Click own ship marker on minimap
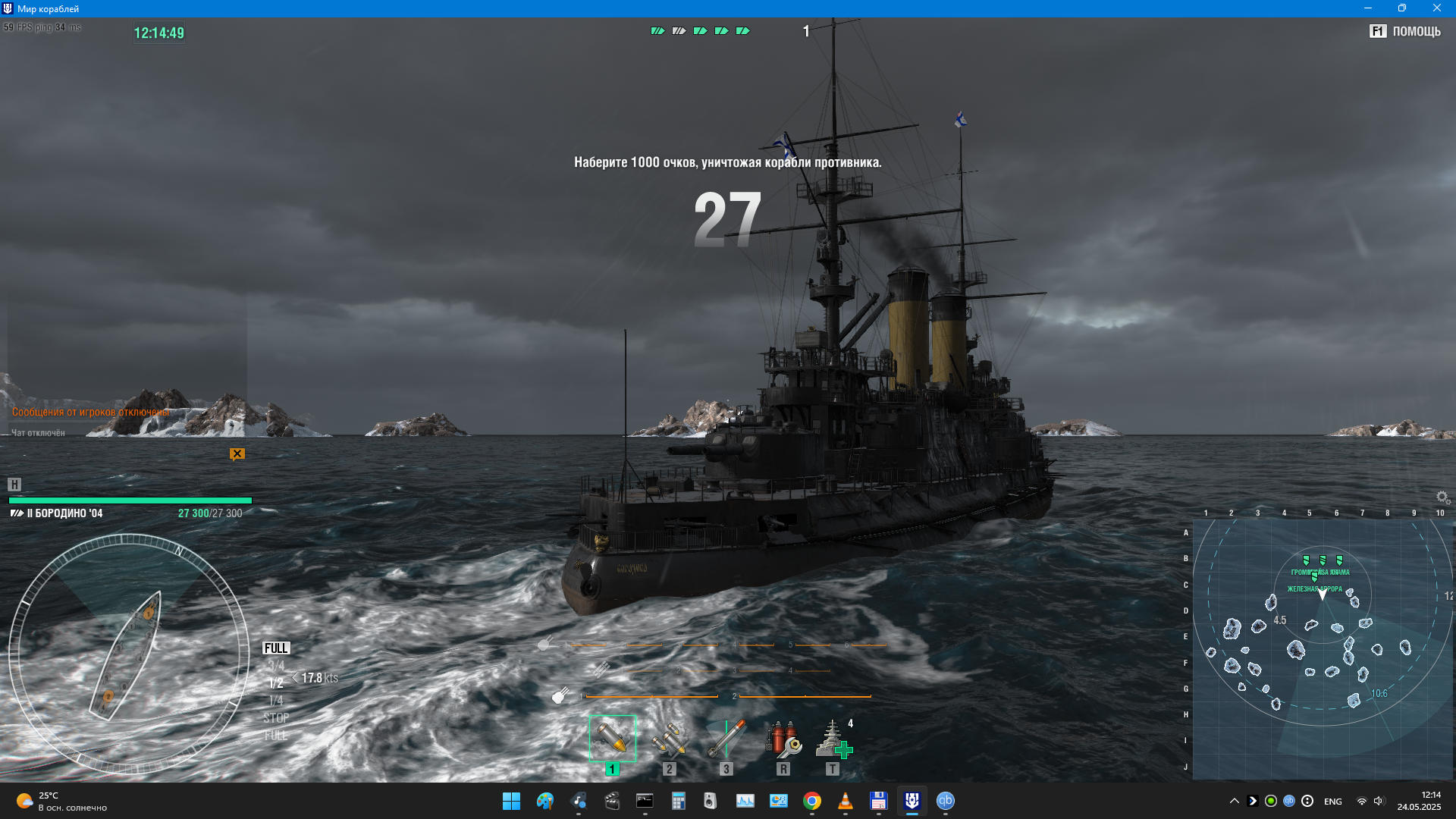1456x819 pixels. (x=1323, y=595)
